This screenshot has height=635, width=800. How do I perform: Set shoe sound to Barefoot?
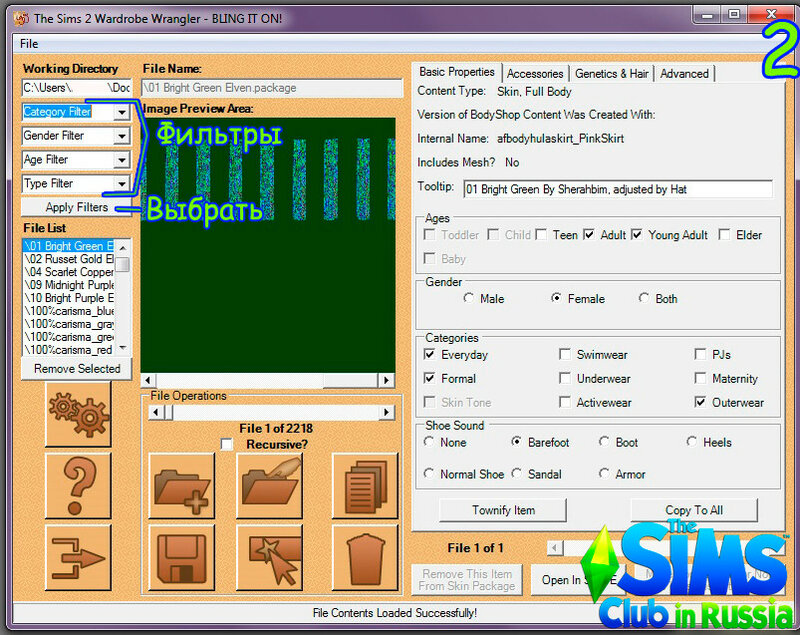516,442
